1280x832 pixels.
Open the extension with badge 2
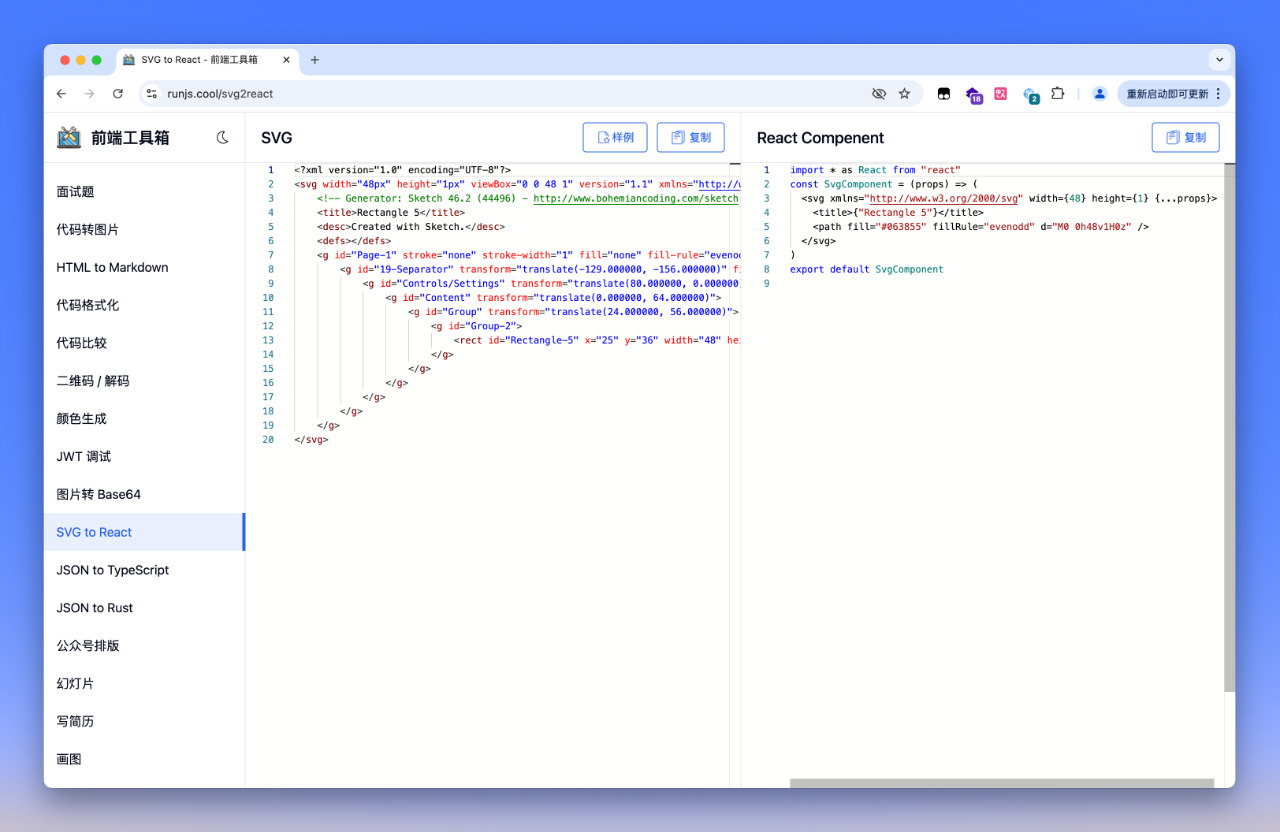pos(1031,95)
